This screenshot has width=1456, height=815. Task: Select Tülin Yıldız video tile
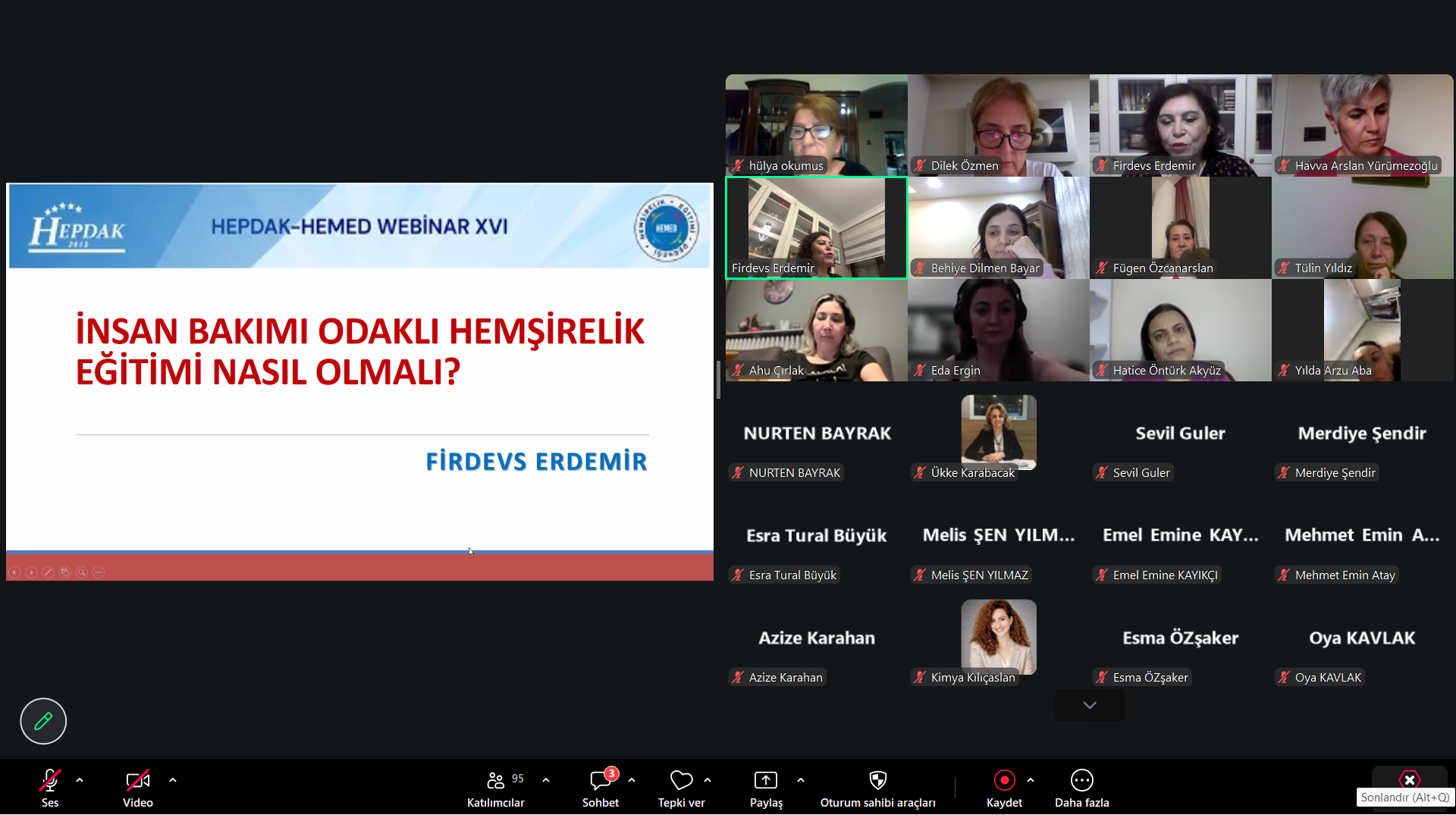click(1363, 227)
